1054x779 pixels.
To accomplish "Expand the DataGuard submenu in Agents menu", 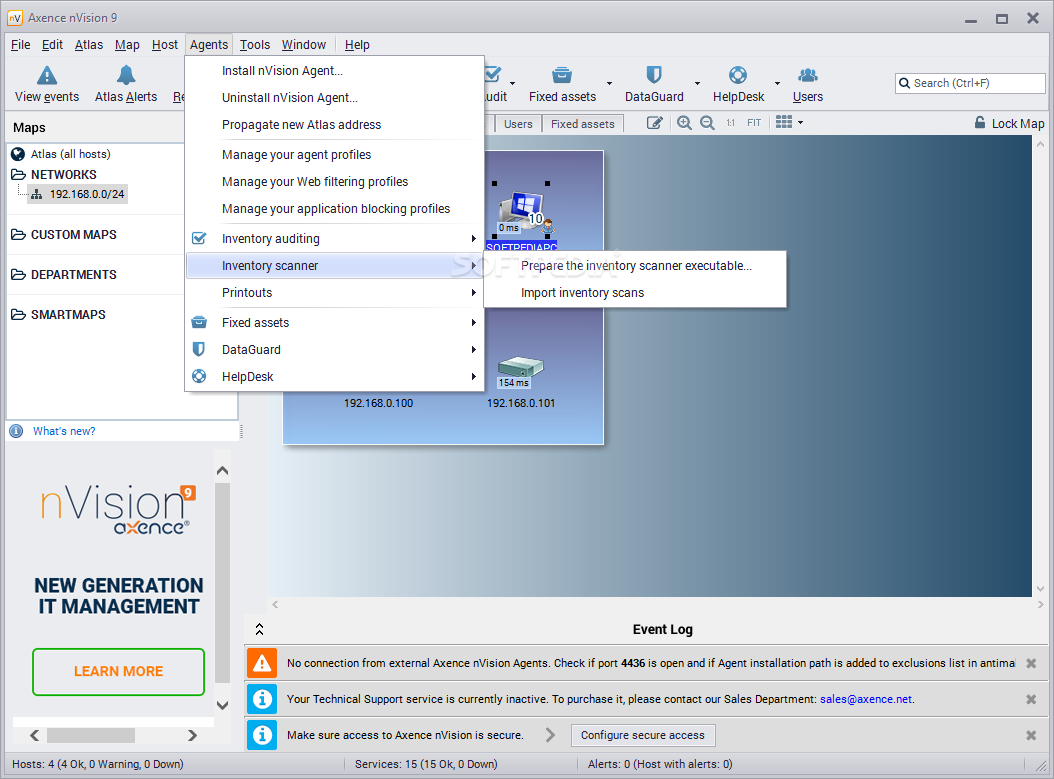I will point(473,350).
